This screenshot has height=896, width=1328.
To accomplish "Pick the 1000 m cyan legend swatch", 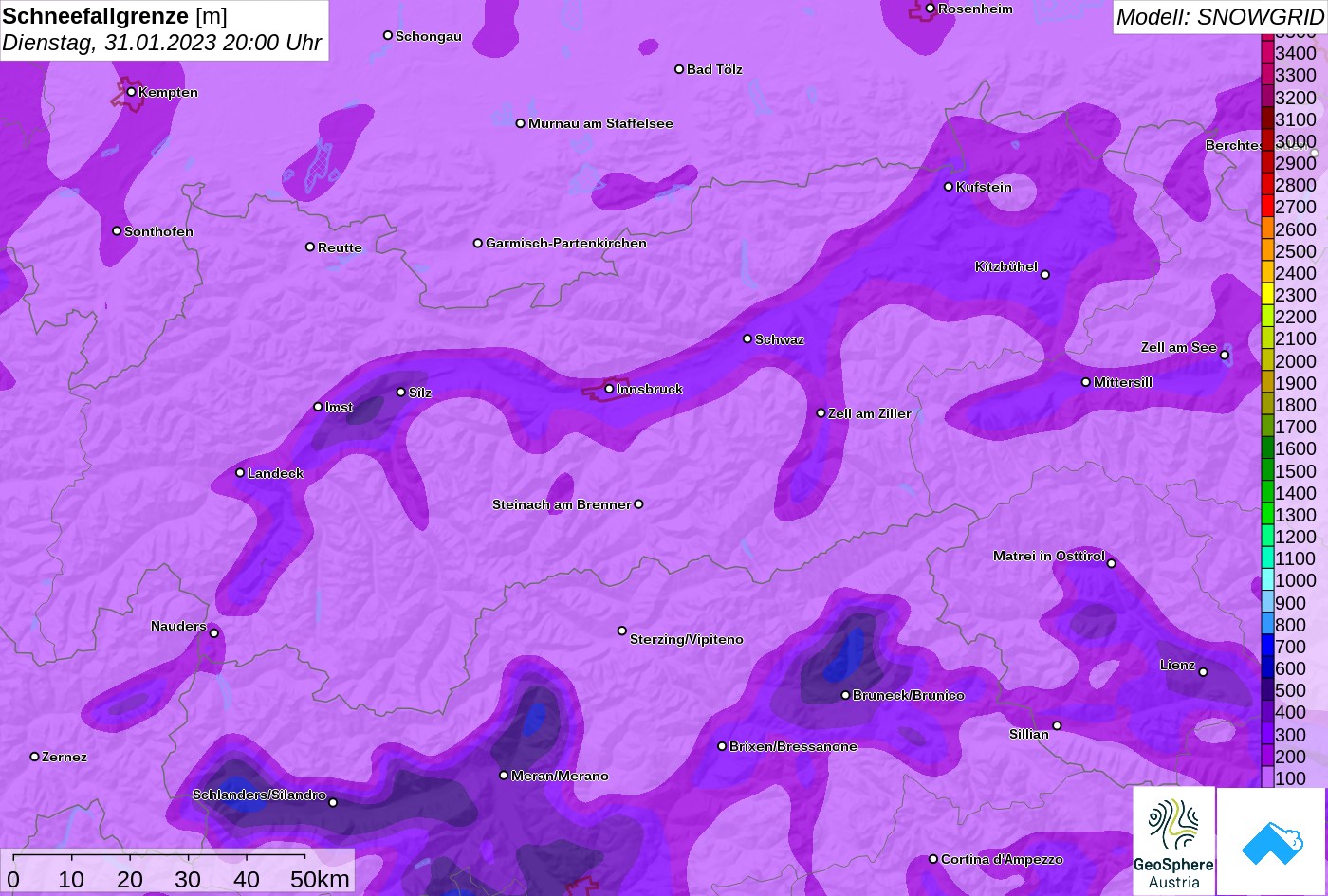I will coord(1267,580).
